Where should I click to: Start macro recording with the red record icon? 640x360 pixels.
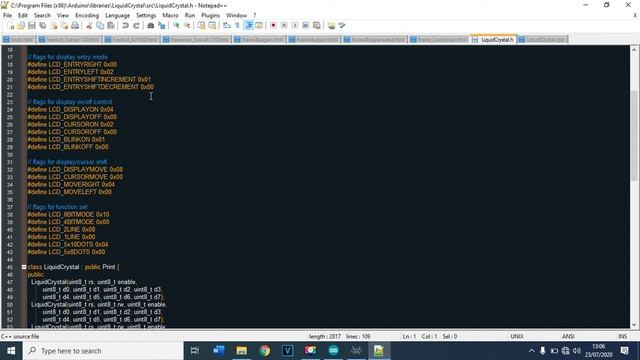[273, 25]
